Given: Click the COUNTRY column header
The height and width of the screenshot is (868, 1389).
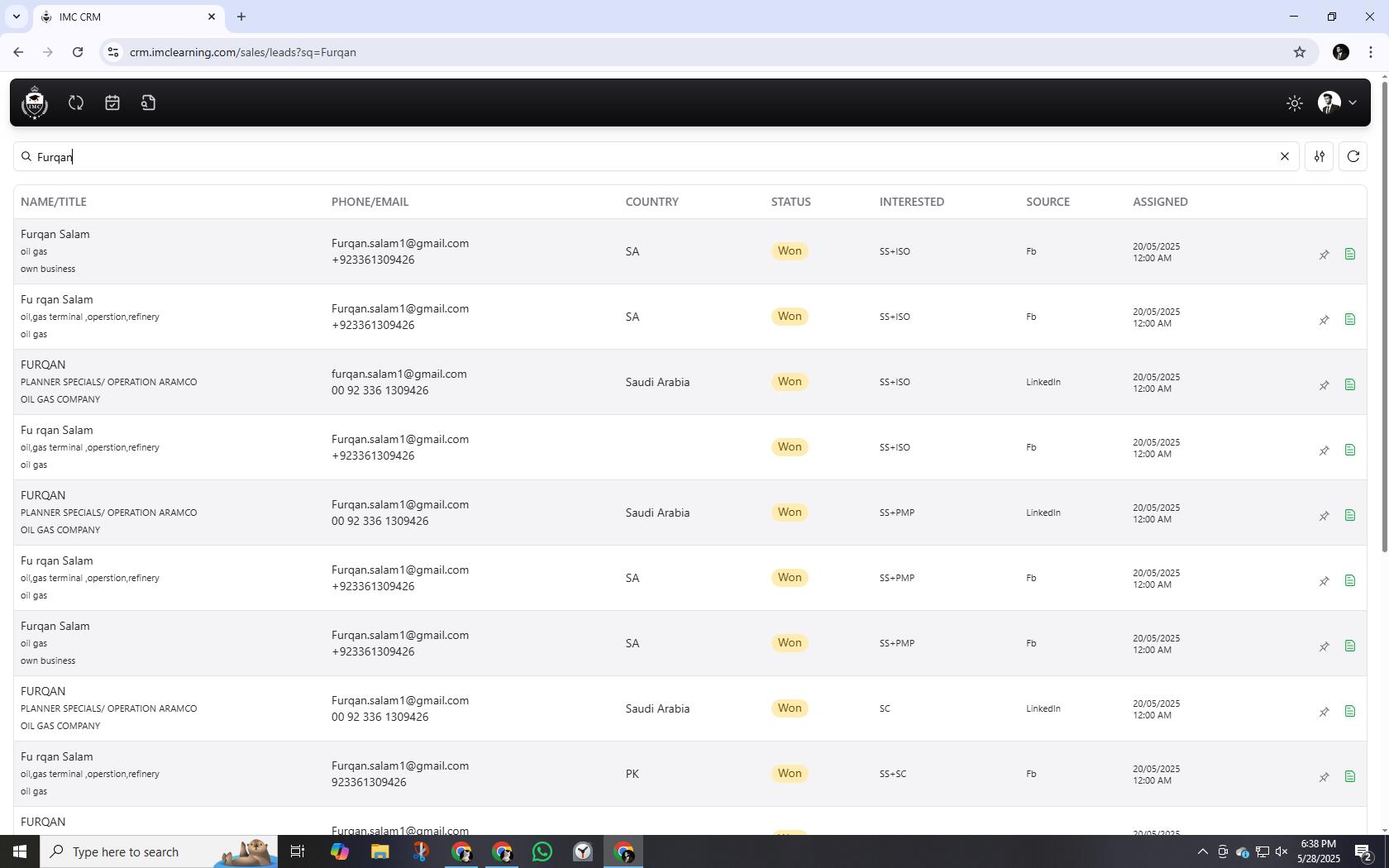Looking at the screenshot, I should tap(652, 202).
